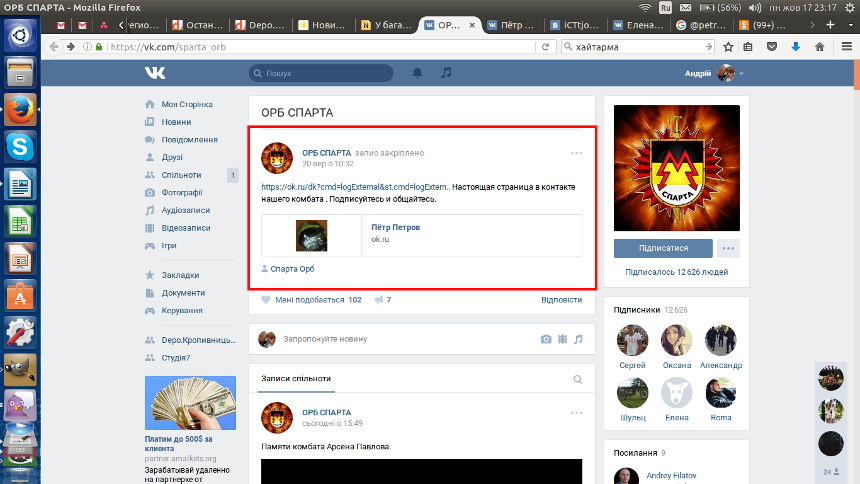Click the VK logo icon
The image size is (860, 484).
(155, 73)
